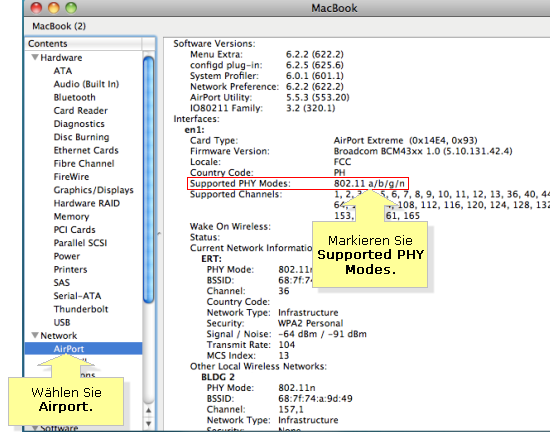Click the AirPort Utility version 5.5.3
The height and width of the screenshot is (434, 550).
click(x=318, y=97)
